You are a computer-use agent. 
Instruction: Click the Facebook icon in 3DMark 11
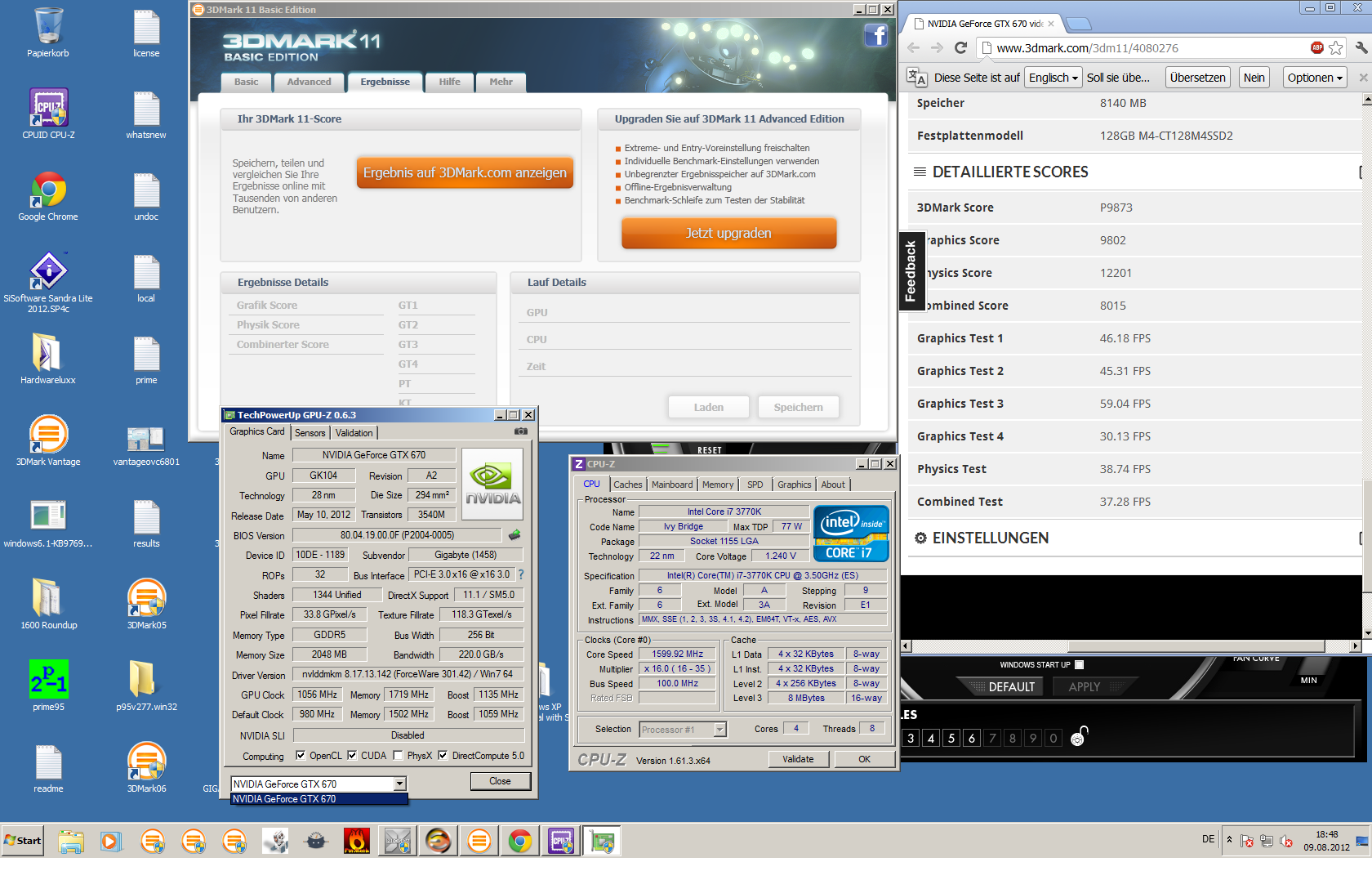(x=875, y=35)
